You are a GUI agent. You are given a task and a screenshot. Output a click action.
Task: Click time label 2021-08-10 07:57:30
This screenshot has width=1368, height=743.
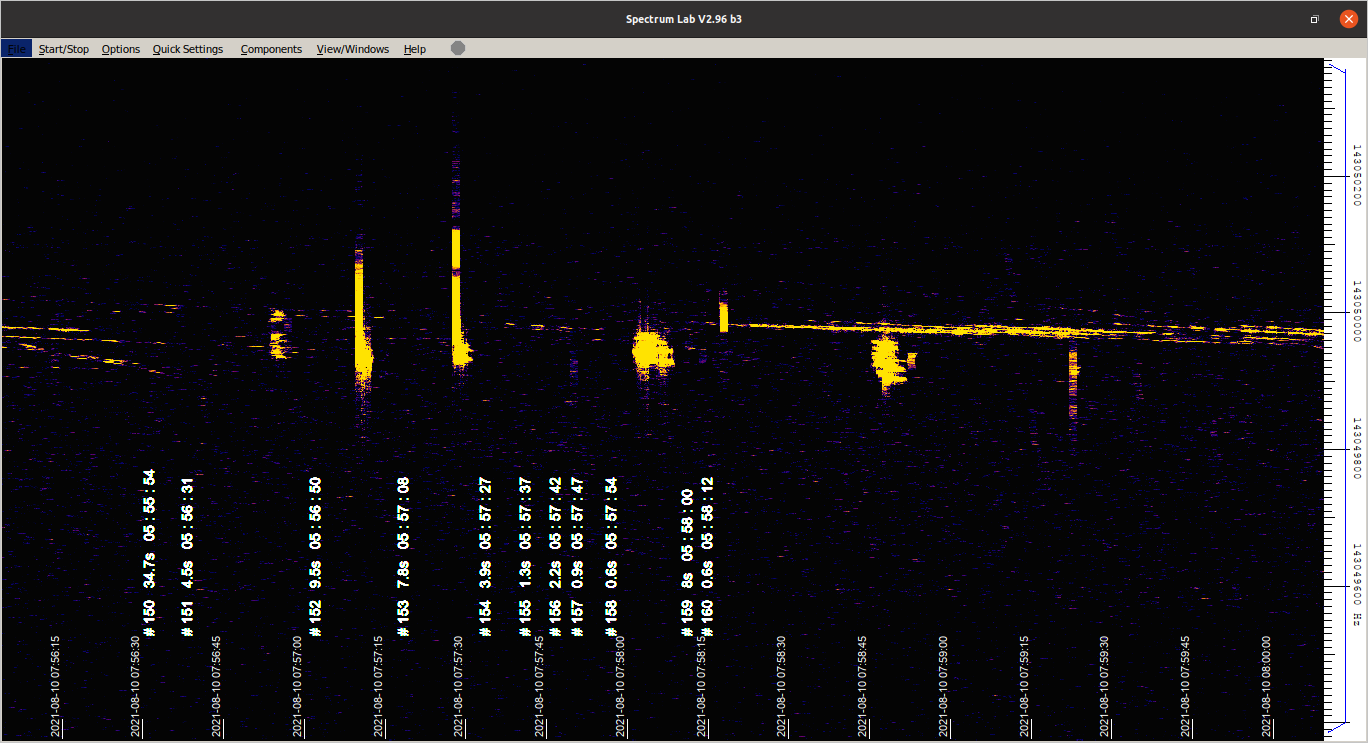[458, 686]
